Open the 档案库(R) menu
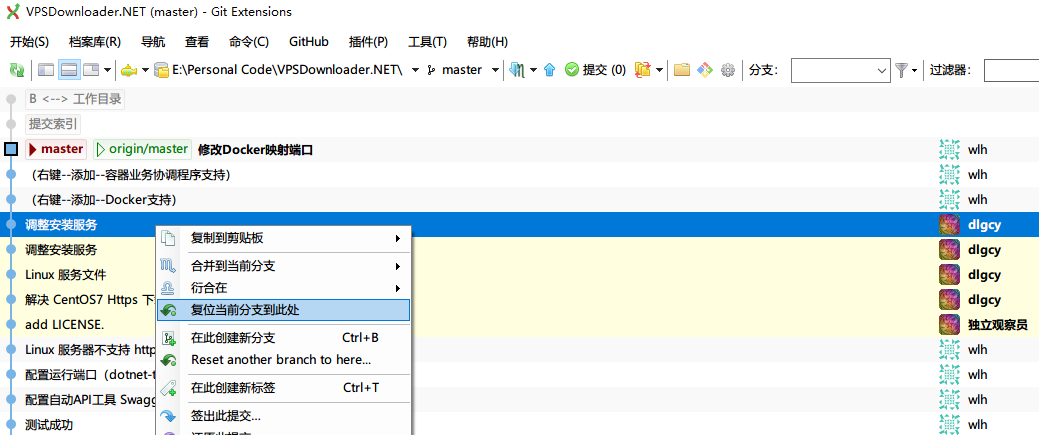 click(95, 41)
